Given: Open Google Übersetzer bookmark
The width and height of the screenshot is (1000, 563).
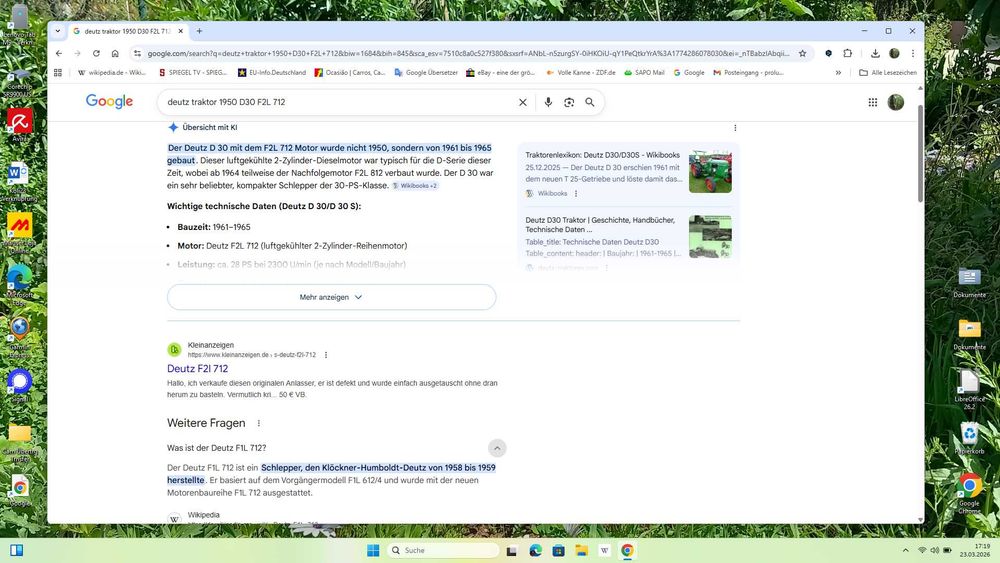Looking at the screenshot, I should pos(426,73).
